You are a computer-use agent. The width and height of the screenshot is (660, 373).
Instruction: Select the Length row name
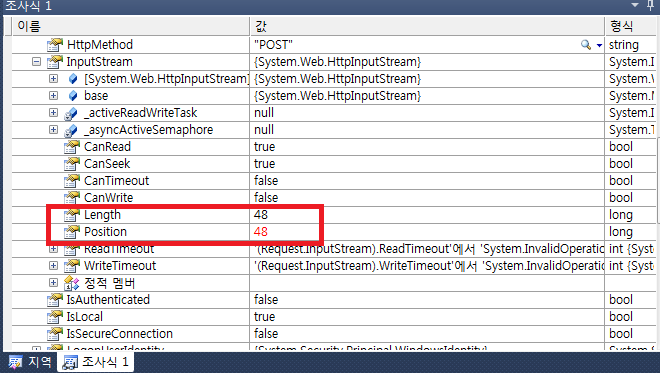tap(102, 215)
